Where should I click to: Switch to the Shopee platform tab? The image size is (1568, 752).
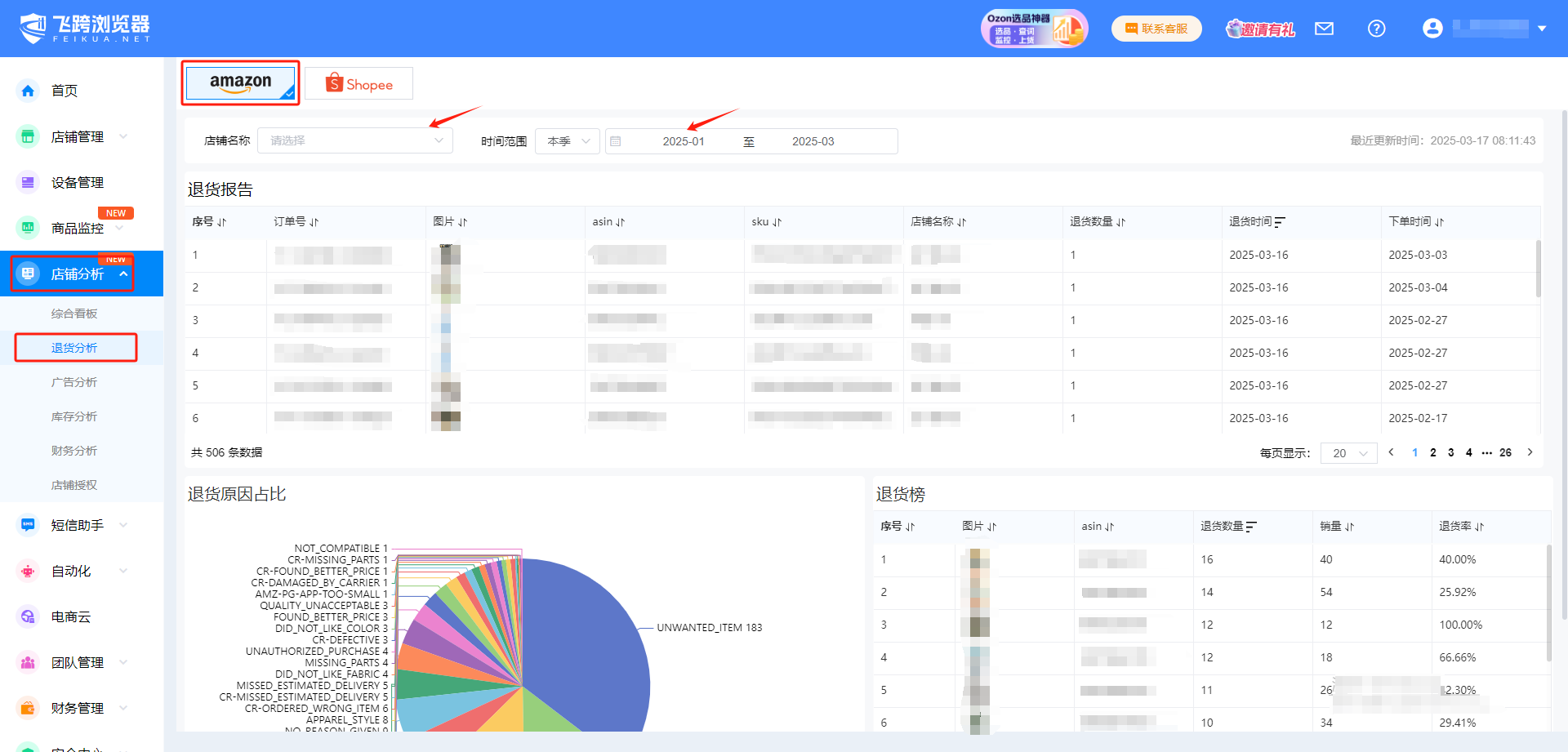tap(359, 84)
